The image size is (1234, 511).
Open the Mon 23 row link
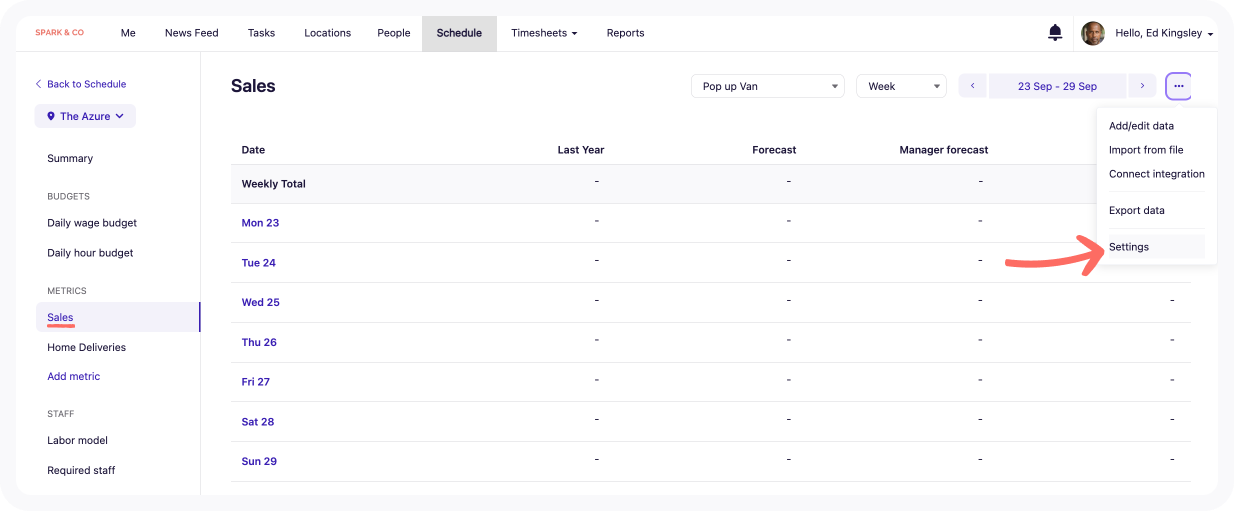[260, 223]
